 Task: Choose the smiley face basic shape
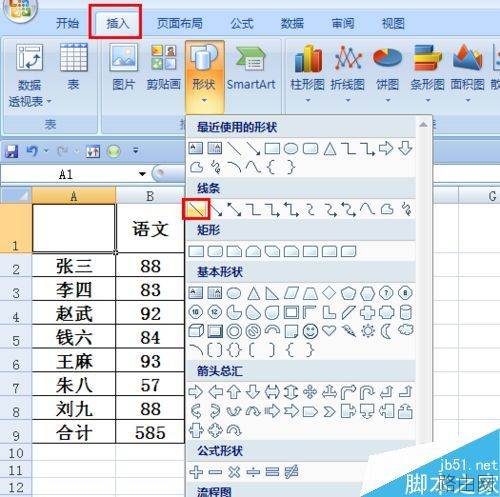coord(310,331)
